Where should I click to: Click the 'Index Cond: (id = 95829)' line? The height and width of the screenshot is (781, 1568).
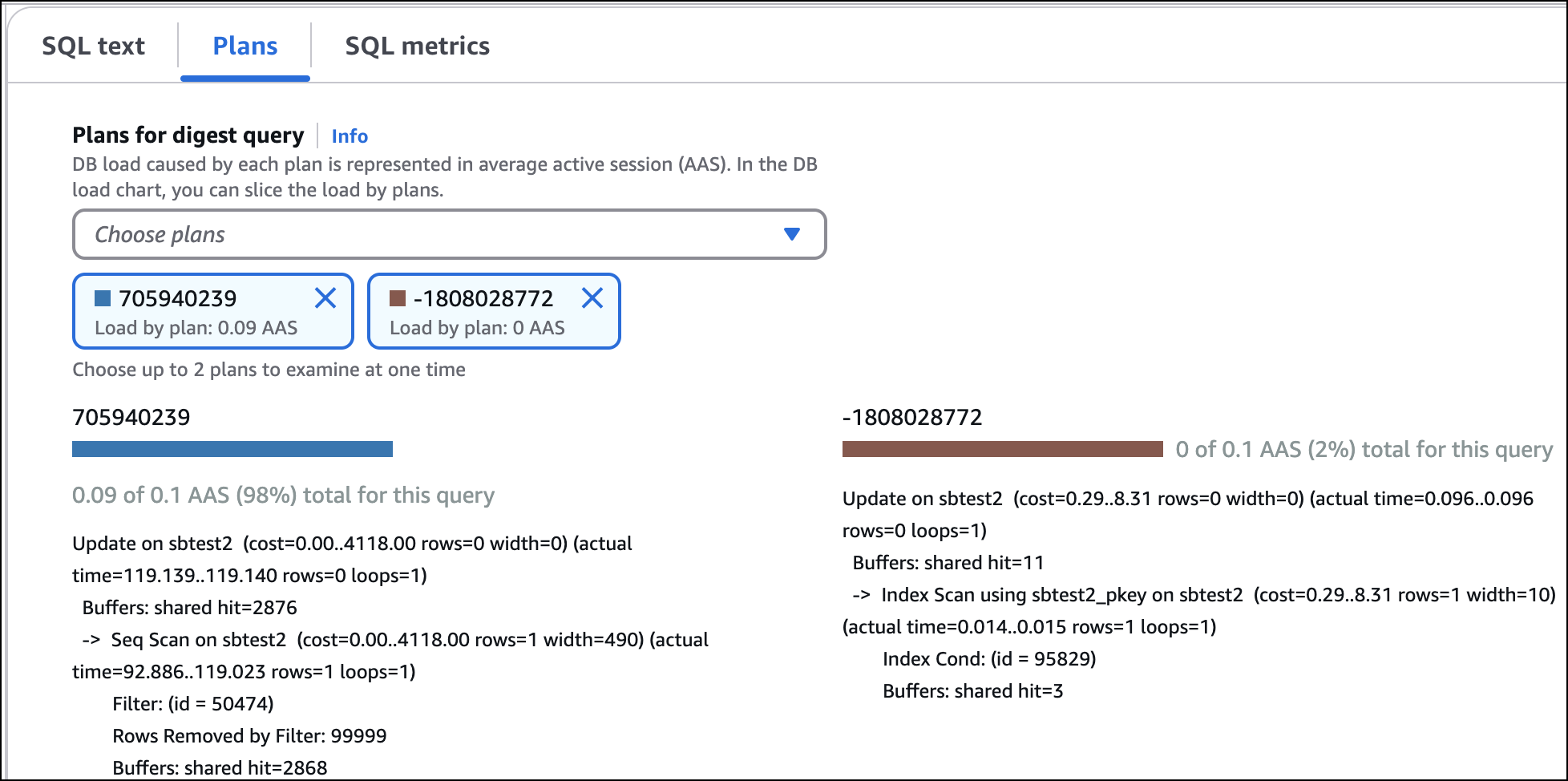point(989,659)
